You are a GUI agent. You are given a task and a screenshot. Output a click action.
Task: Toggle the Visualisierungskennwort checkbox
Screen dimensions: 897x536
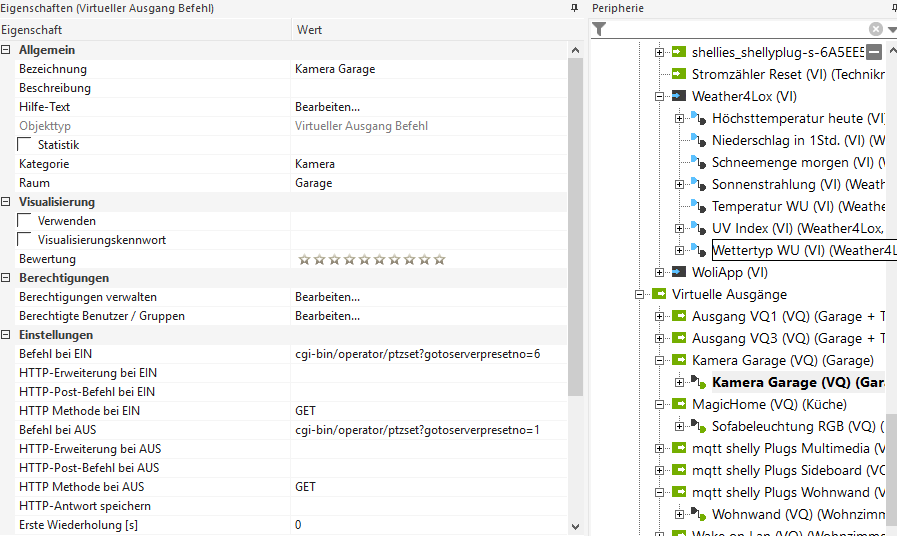25,240
